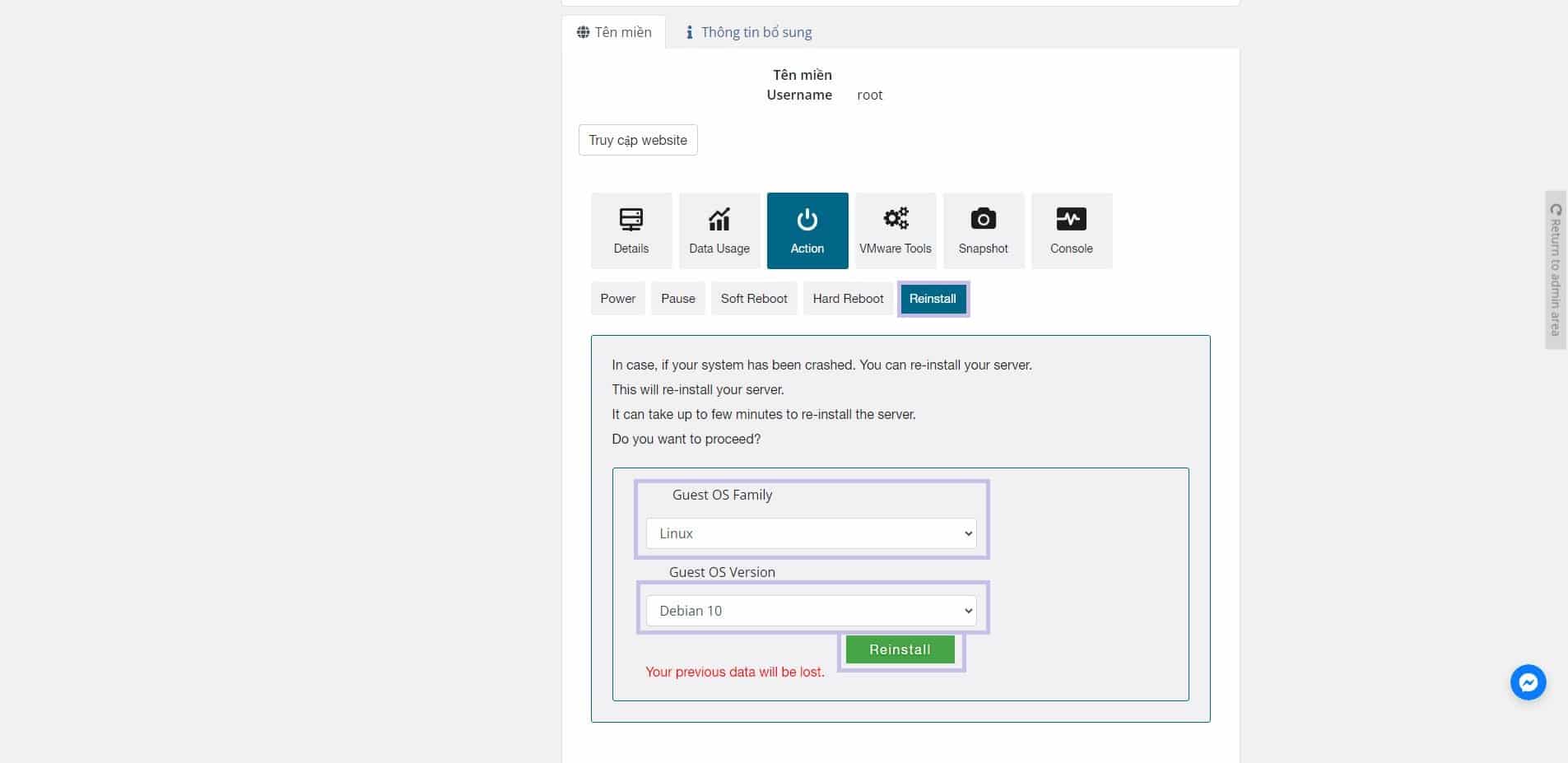Select the Soft Reboot action tab

coord(754,299)
